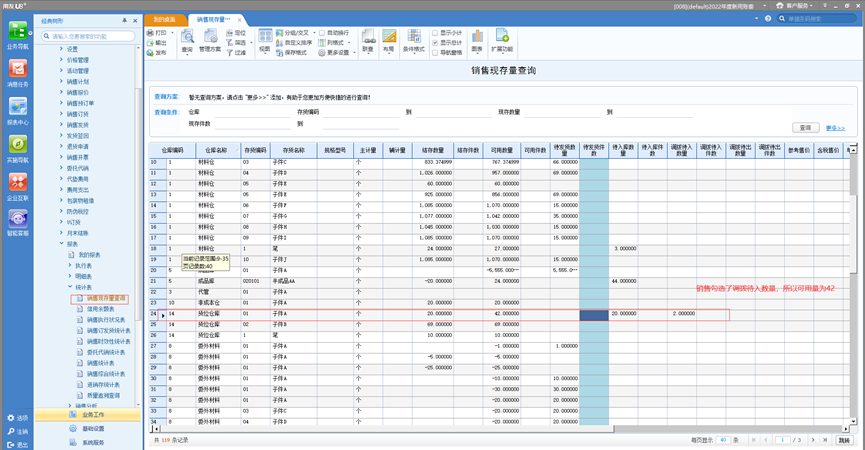Expand the 价格管理 tree node

(61, 60)
